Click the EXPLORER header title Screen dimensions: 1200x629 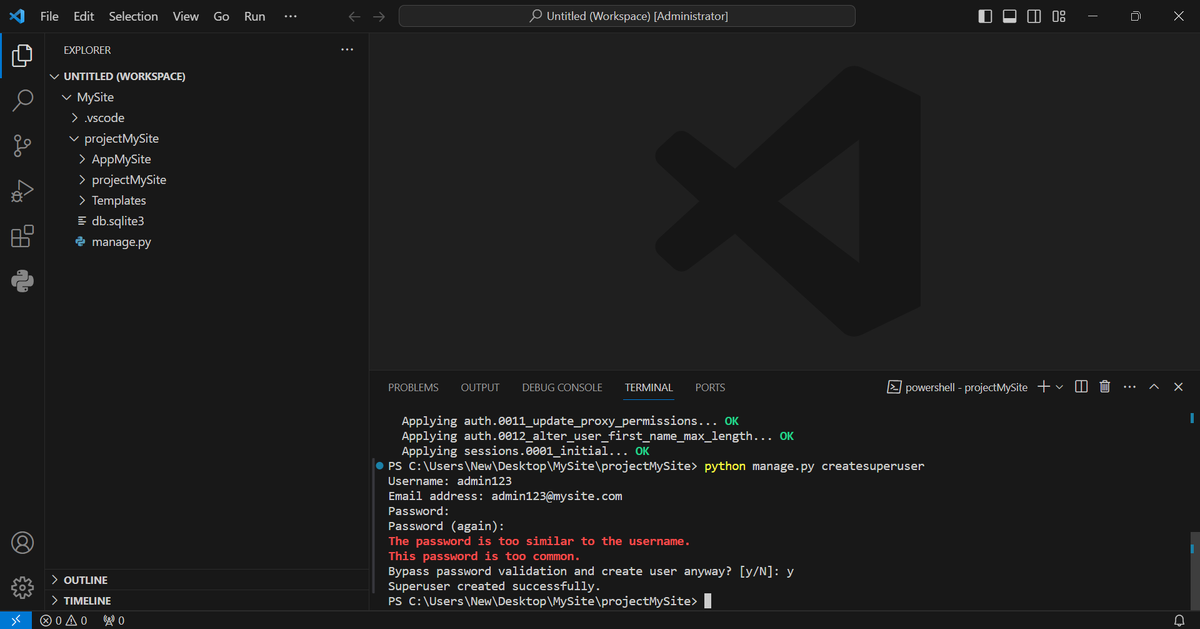(87, 50)
